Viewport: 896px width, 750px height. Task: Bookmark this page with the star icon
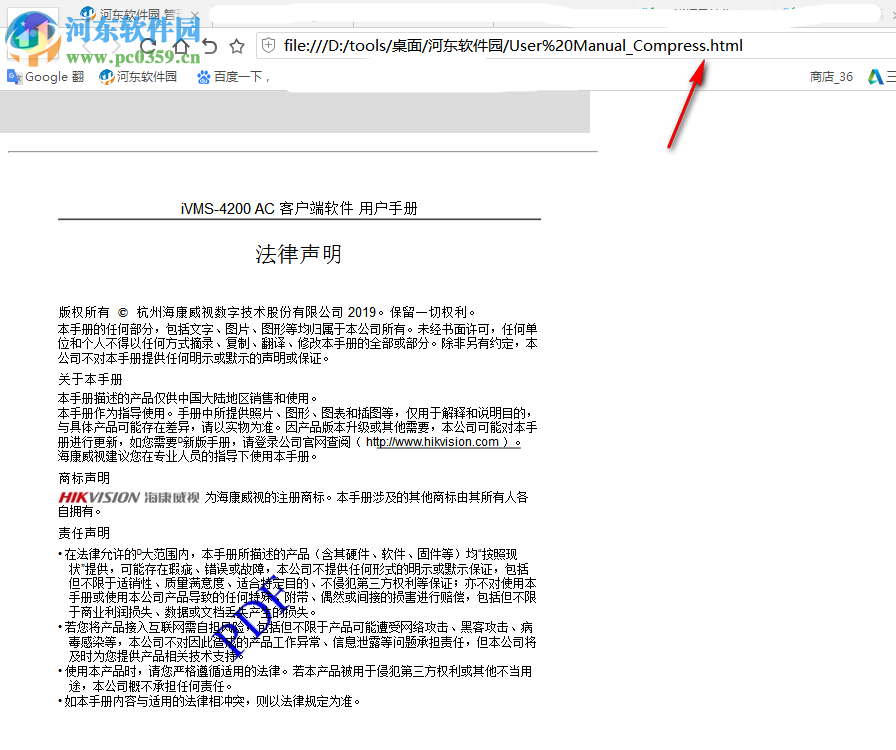coord(237,46)
